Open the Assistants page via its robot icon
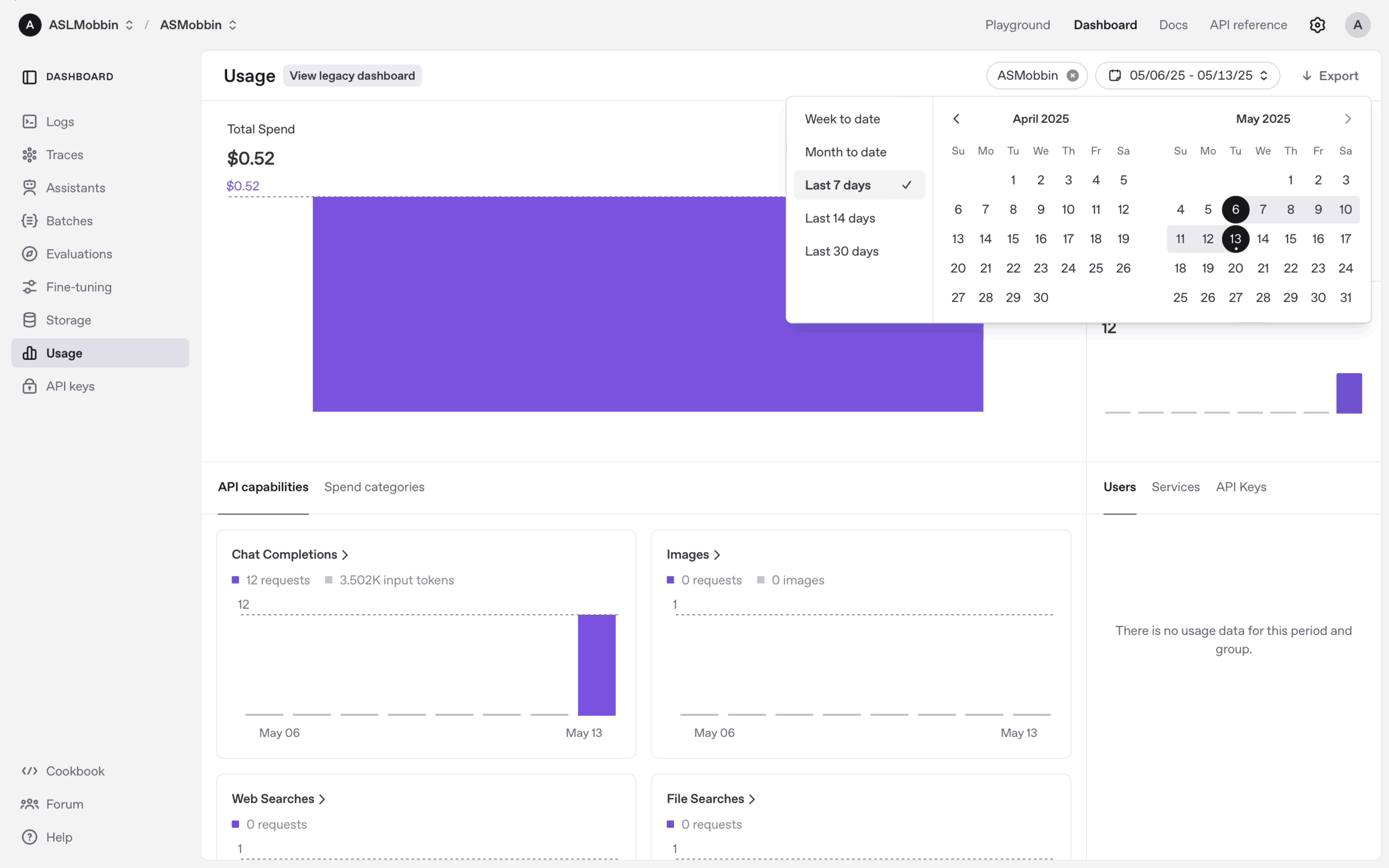Image resolution: width=1389 pixels, height=868 pixels. point(29,188)
